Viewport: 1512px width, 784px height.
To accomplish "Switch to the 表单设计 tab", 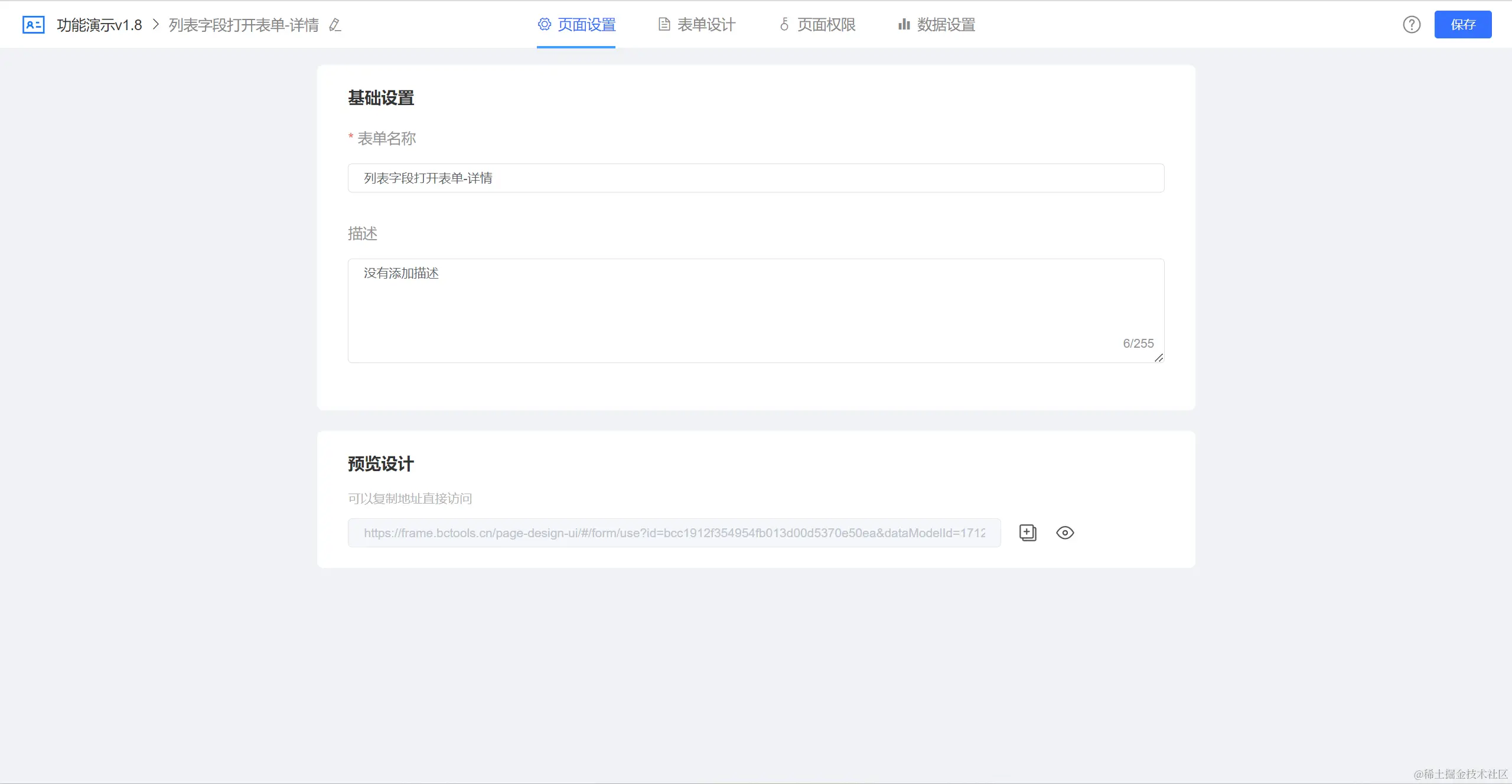I will 706,25.
